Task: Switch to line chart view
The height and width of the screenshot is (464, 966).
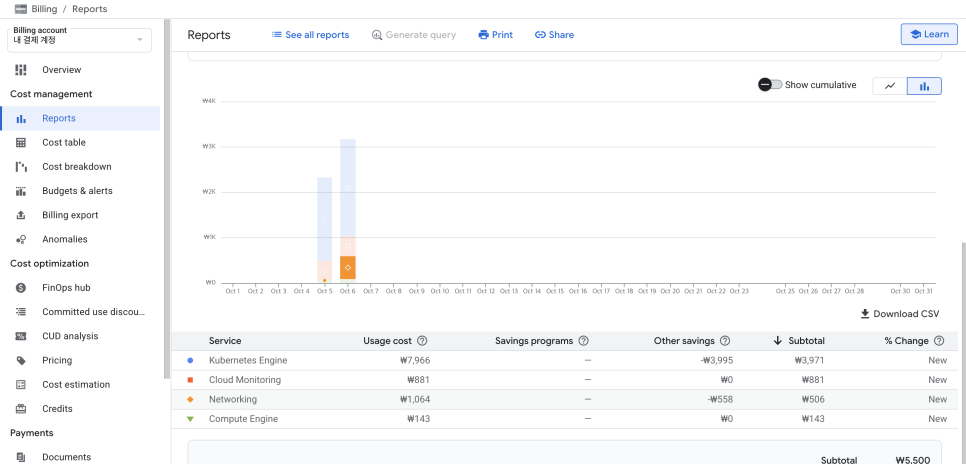Action: pyautogui.click(x=890, y=86)
